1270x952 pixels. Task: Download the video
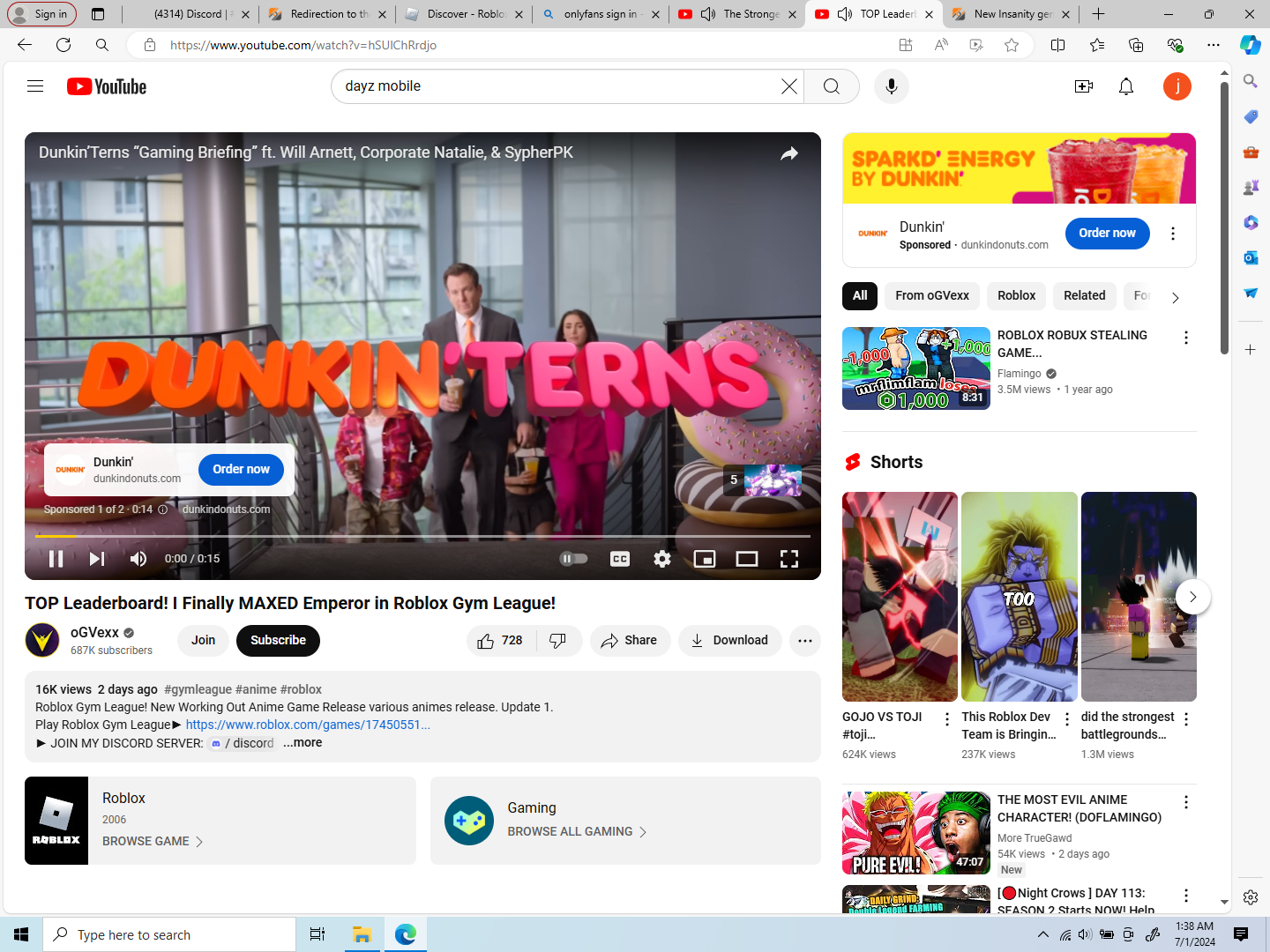(x=730, y=641)
